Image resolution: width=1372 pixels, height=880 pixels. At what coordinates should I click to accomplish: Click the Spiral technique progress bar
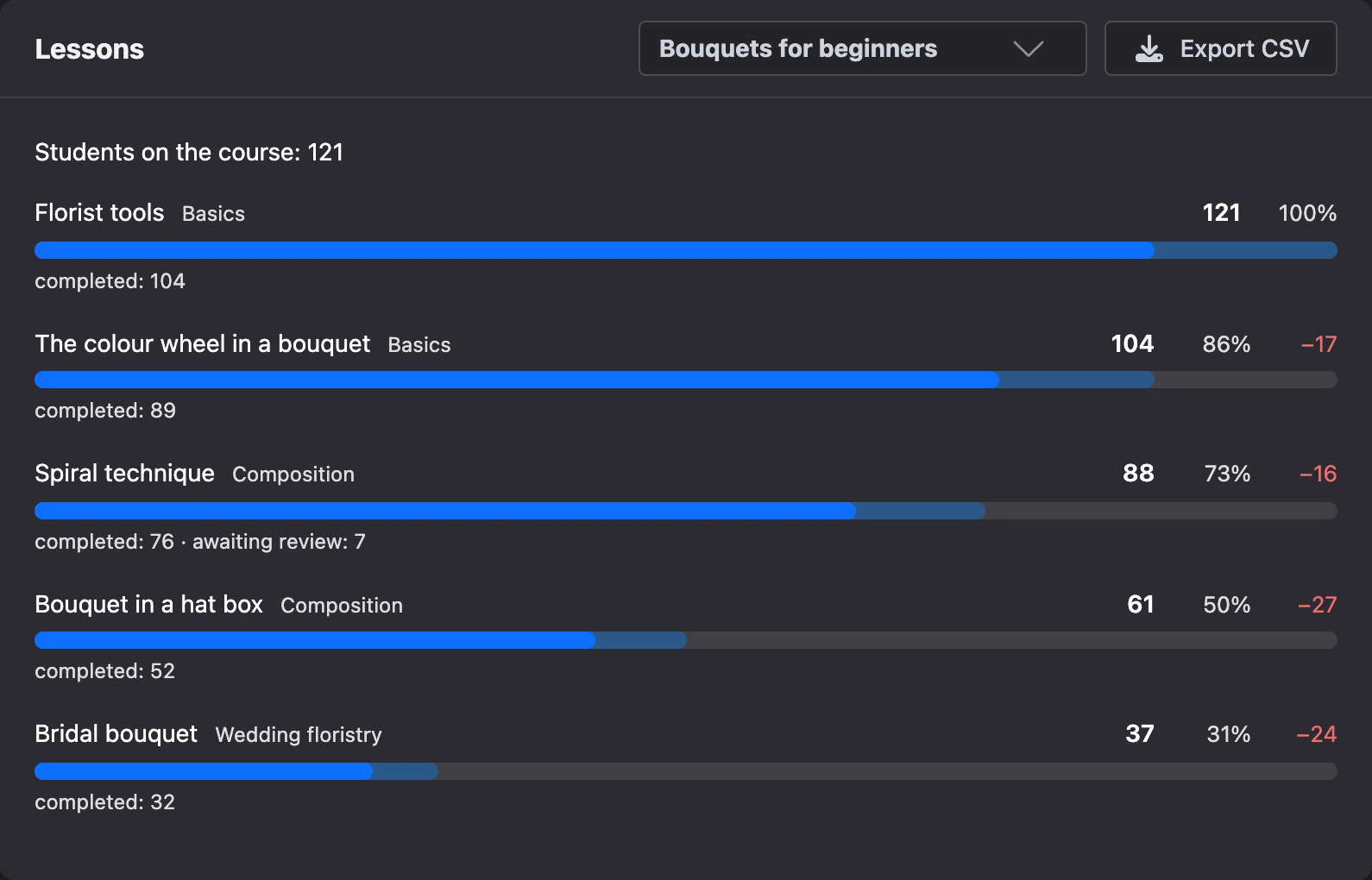pos(685,511)
